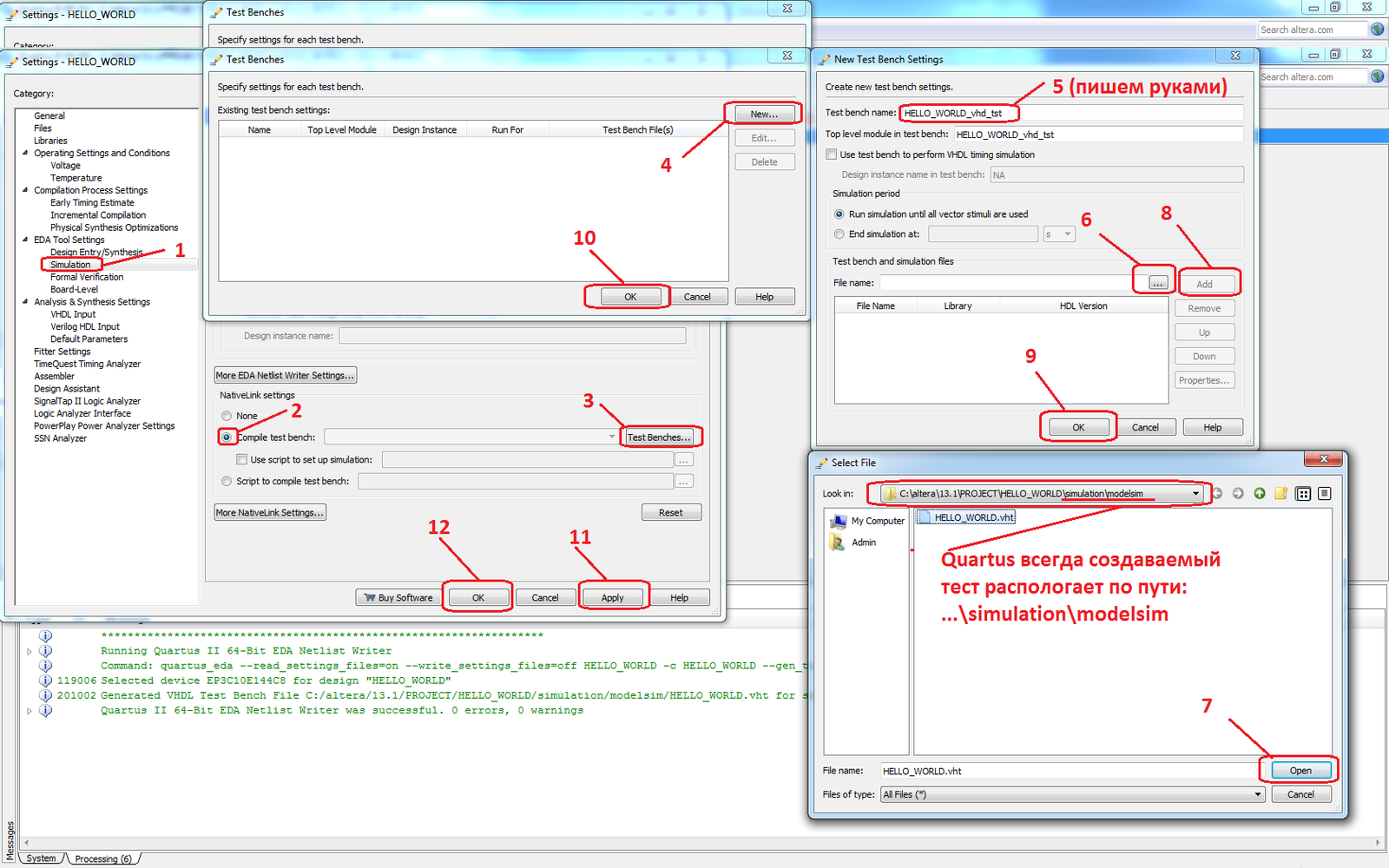This screenshot has width=1389, height=868.
Task: Select End simulation at option
Action: pyautogui.click(x=839, y=234)
